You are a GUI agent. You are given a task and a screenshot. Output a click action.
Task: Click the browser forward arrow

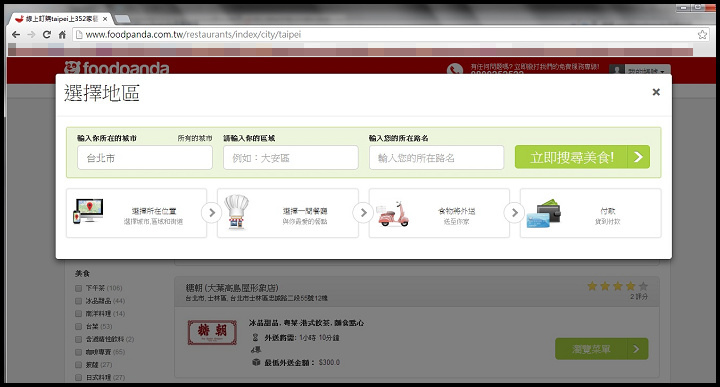coord(31,34)
